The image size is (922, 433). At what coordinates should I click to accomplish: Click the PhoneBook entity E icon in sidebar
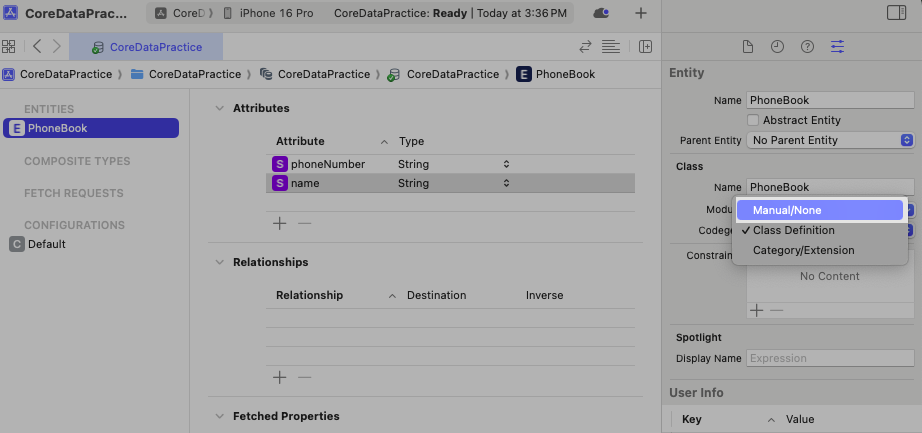coord(16,128)
